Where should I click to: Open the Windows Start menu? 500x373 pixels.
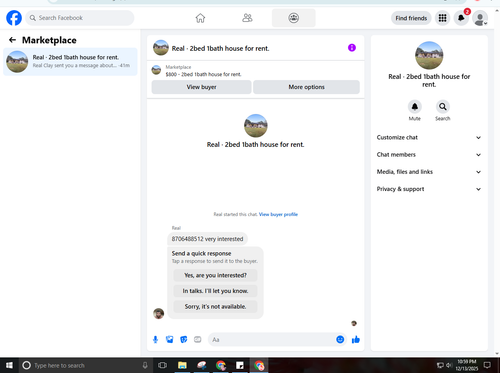[x=9, y=365]
